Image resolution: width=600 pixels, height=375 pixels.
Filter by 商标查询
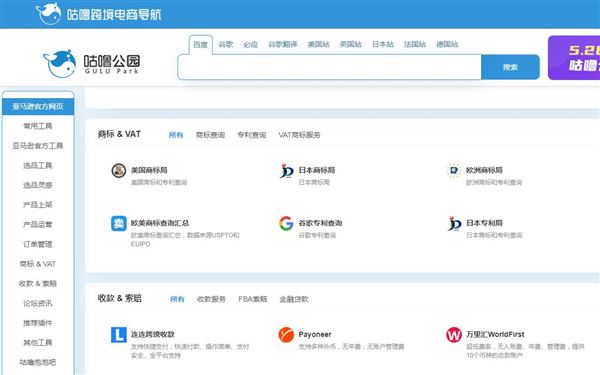210,135
